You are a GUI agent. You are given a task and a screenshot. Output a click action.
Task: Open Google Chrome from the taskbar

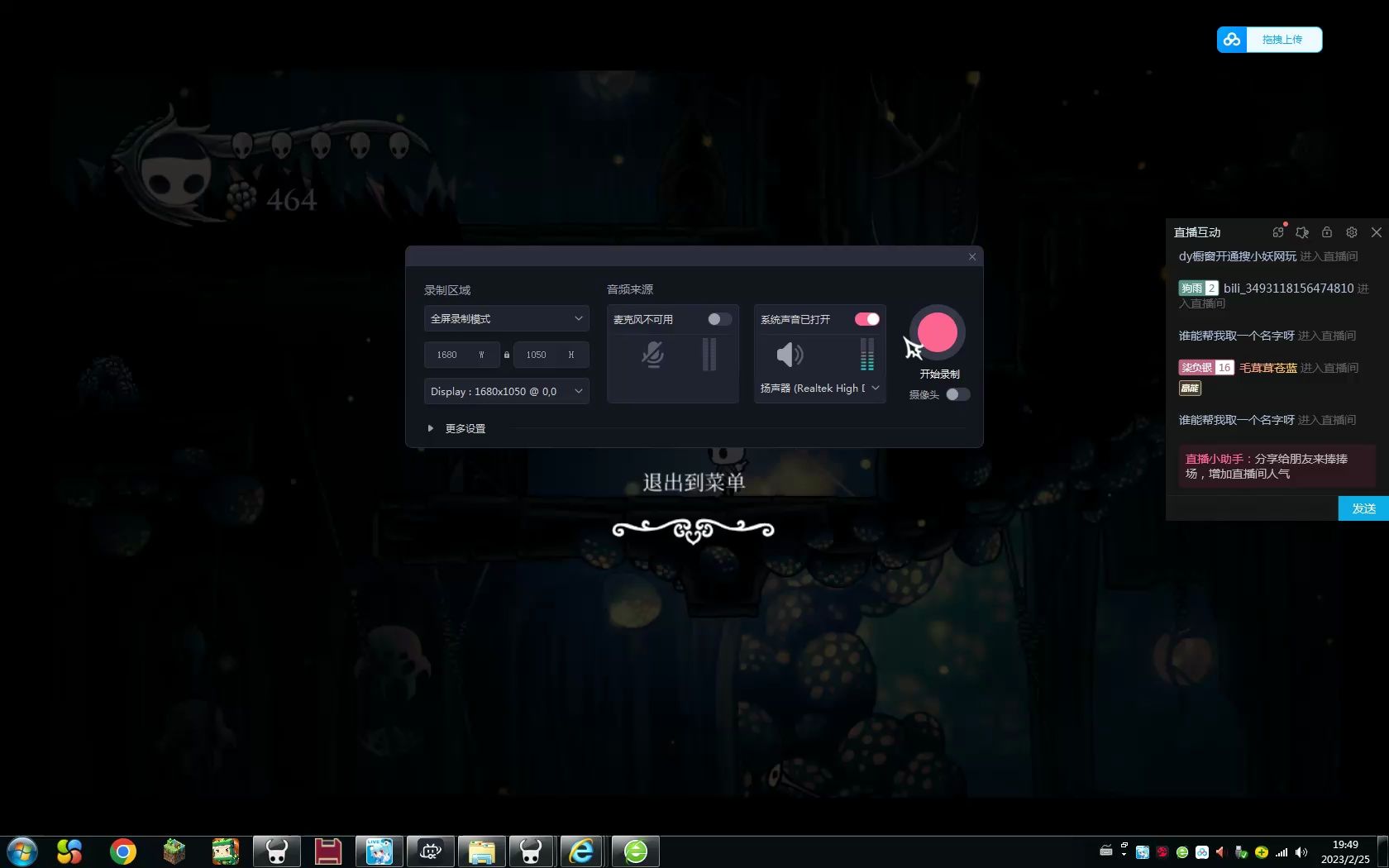(x=122, y=851)
